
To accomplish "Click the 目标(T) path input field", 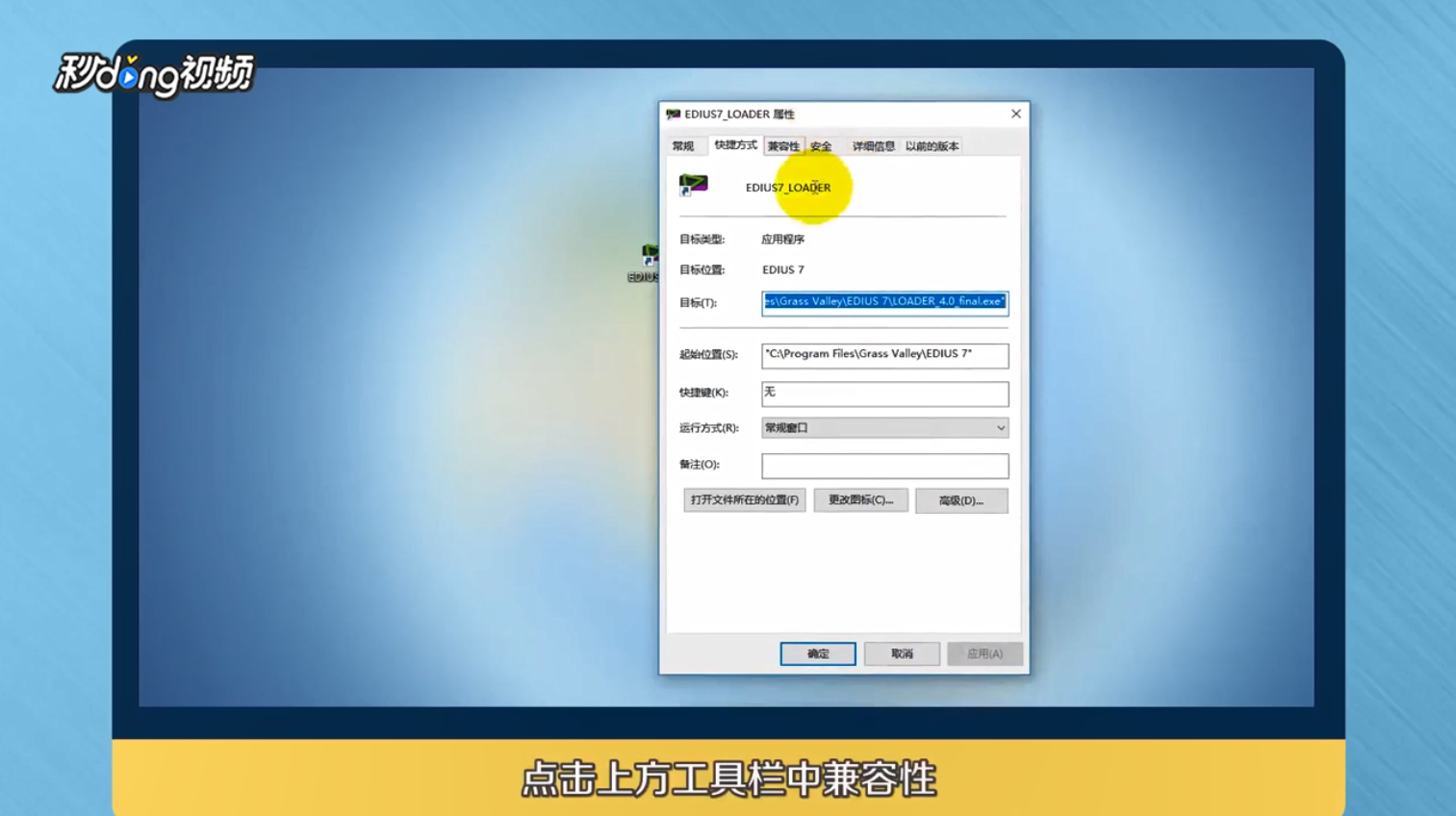I will tap(884, 302).
